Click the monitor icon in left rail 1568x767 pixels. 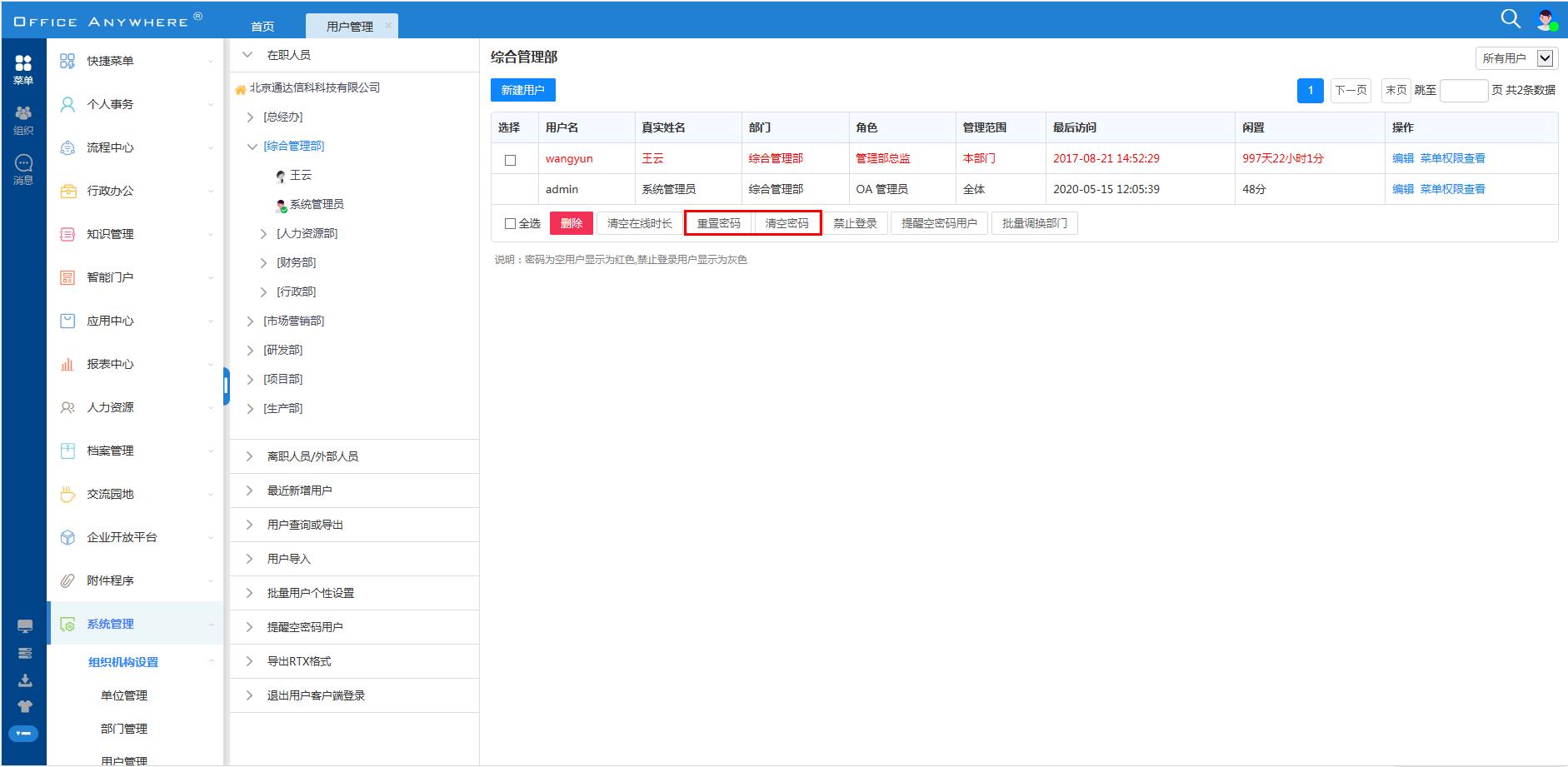25,626
